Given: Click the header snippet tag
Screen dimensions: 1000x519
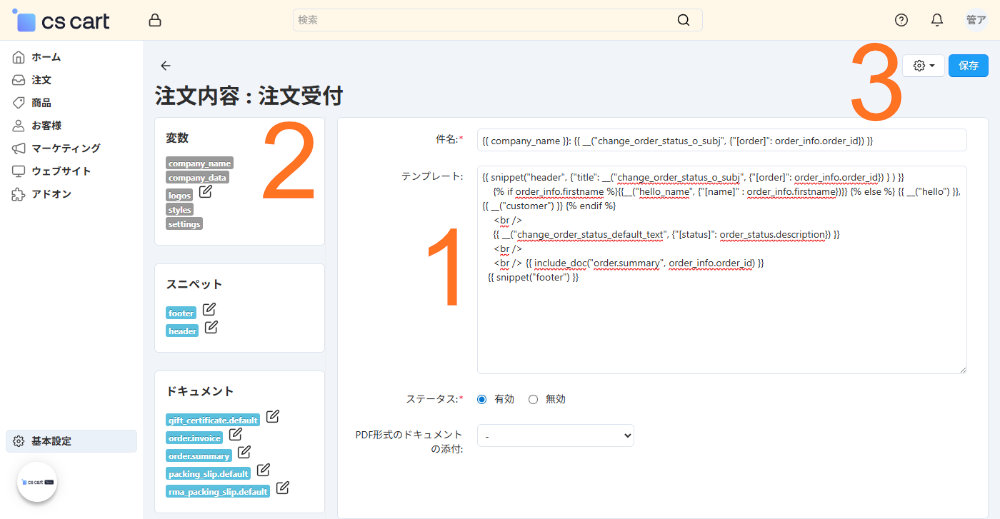Looking at the screenshot, I should [x=182, y=331].
